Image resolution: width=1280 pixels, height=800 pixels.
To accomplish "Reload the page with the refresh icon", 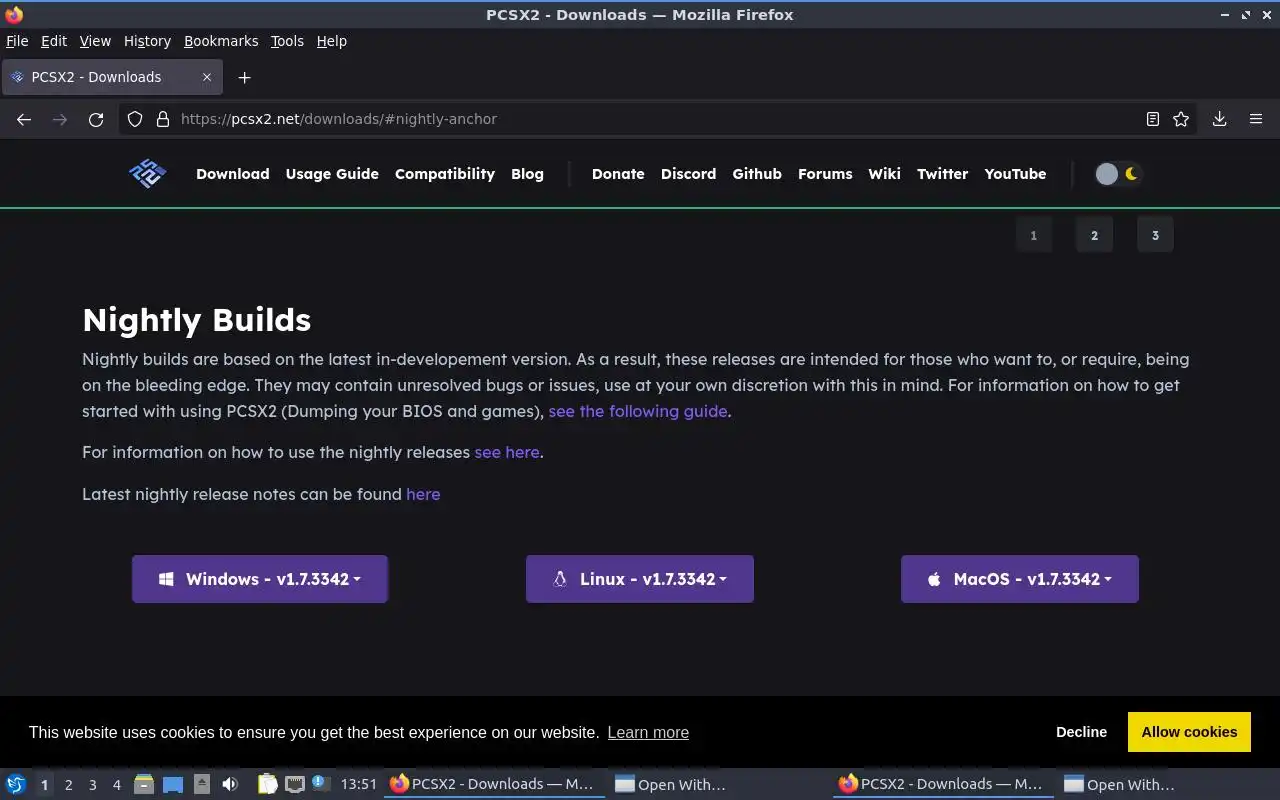I will (96, 119).
